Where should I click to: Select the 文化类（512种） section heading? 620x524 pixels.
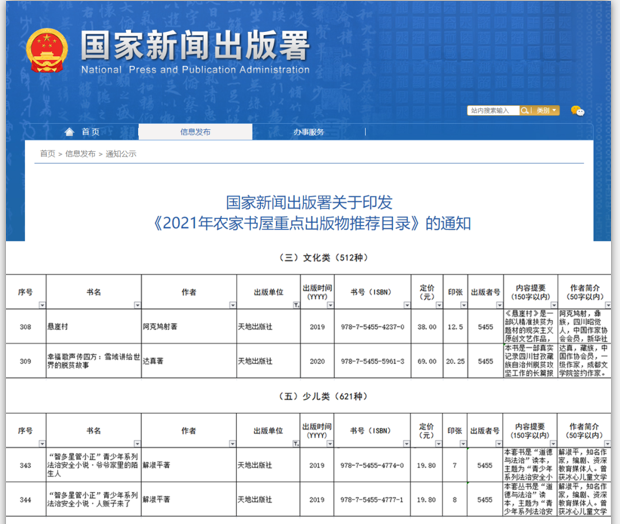(323, 257)
